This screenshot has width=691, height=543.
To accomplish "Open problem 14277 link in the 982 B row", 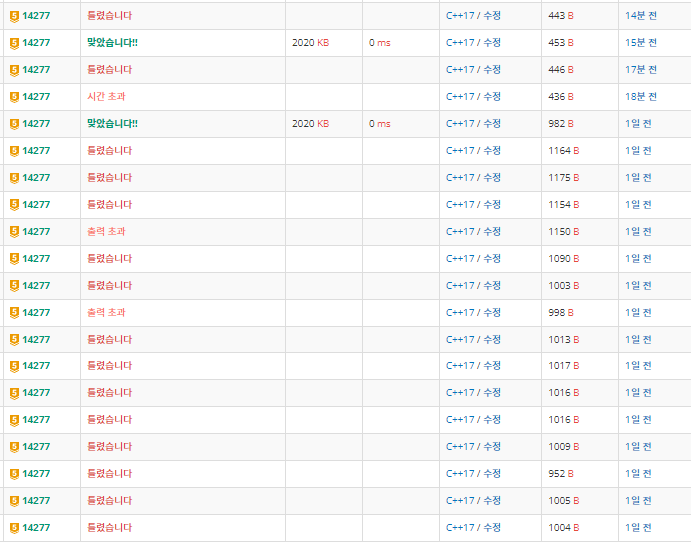I will pos(36,124).
